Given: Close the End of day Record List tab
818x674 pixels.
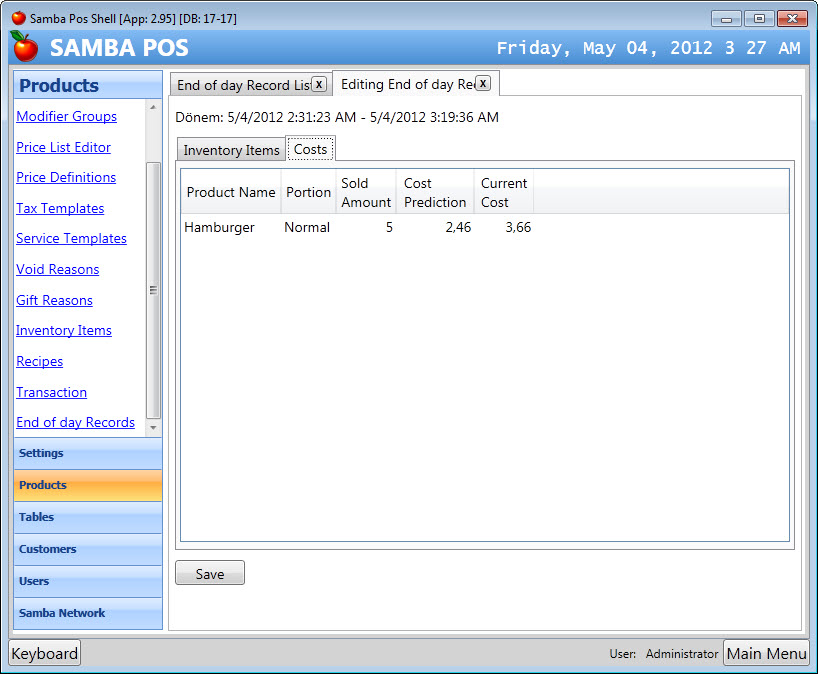Looking at the screenshot, I should [319, 84].
